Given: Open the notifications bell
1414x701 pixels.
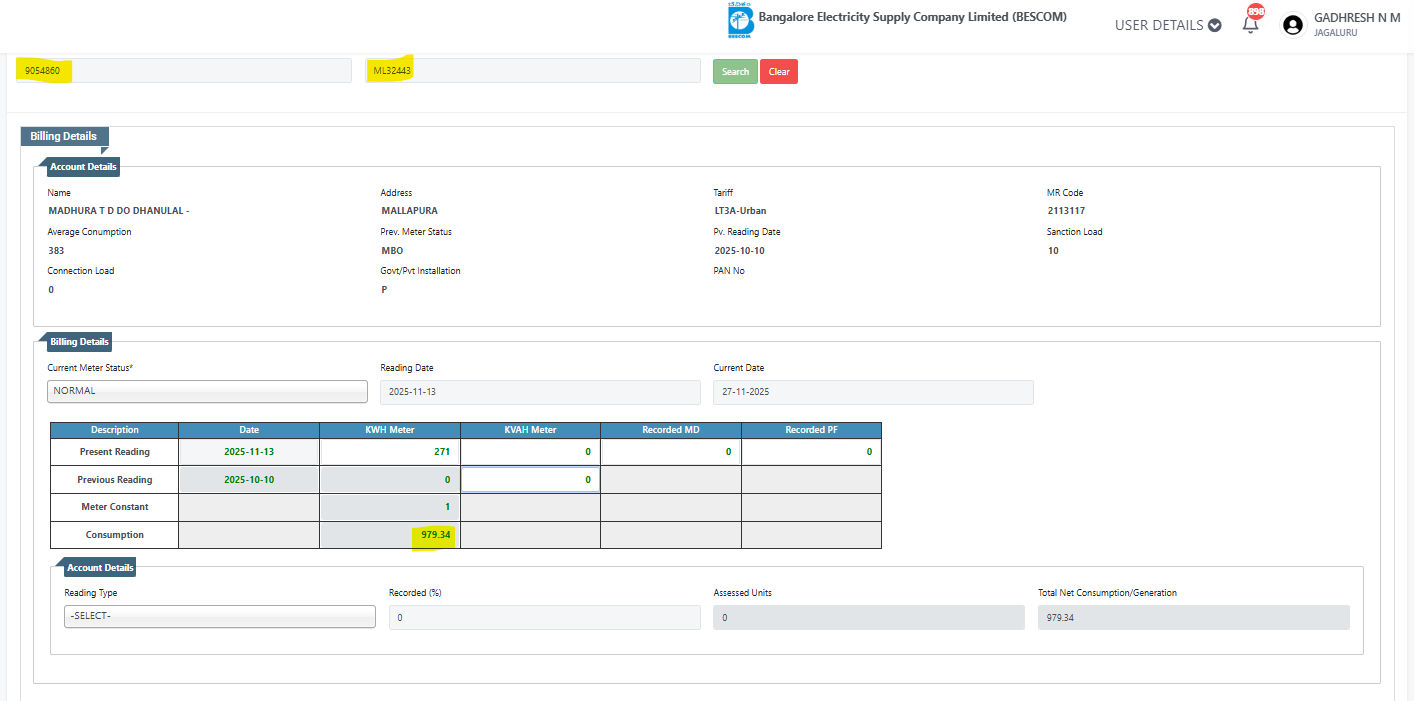Looking at the screenshot, I should point(1250,25).
